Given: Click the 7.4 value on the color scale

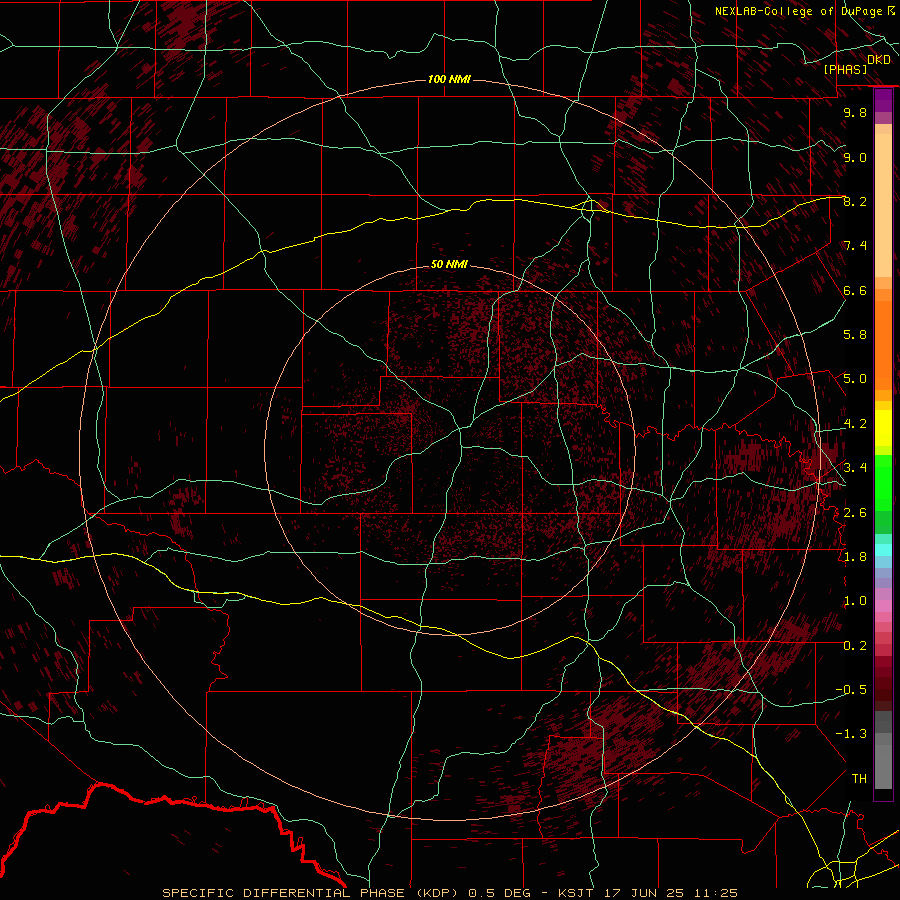Looking at the screenshot, I should click(x=855, y=246).
